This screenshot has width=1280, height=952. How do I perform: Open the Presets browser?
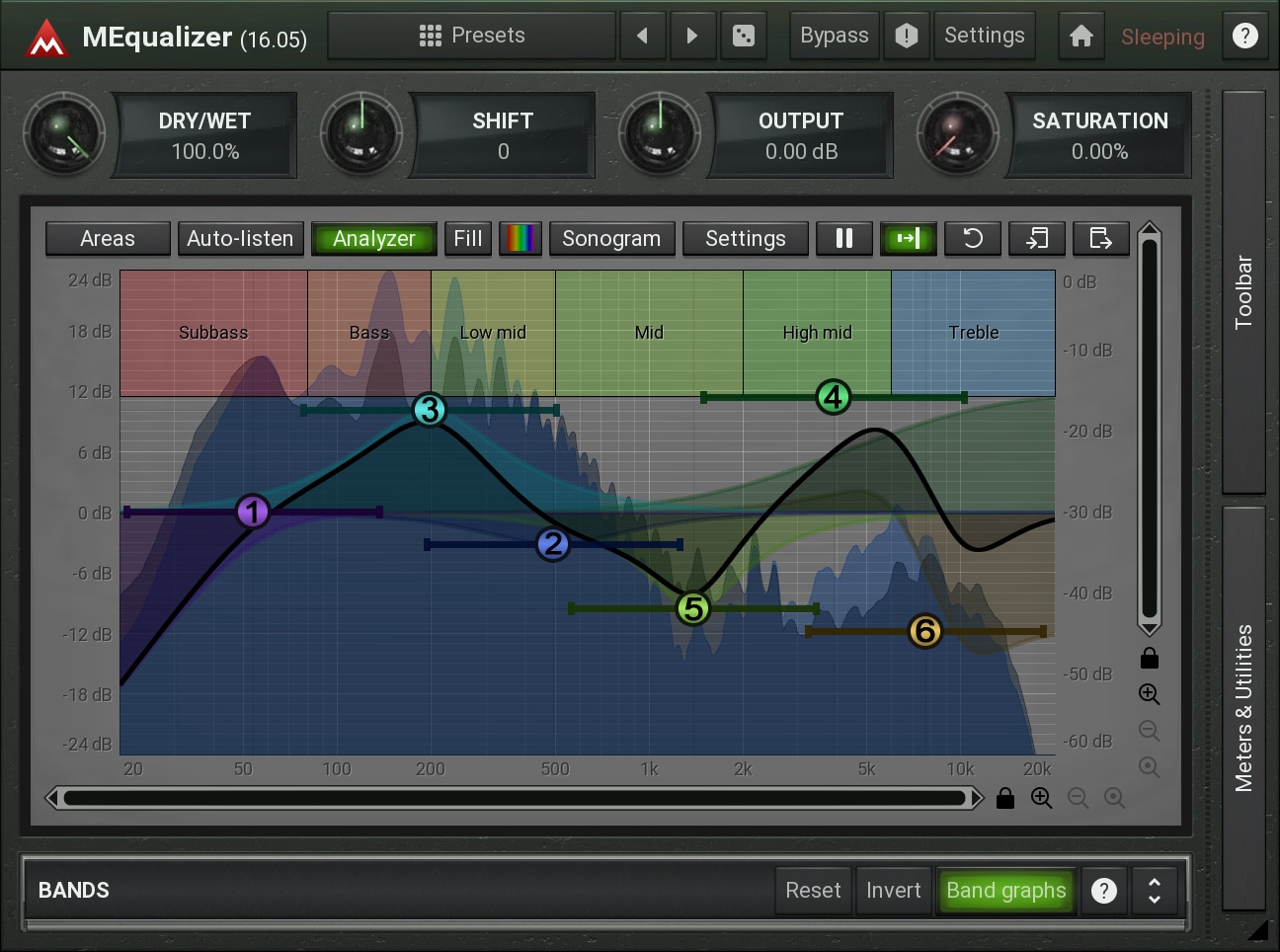click(x=472, y=36)
